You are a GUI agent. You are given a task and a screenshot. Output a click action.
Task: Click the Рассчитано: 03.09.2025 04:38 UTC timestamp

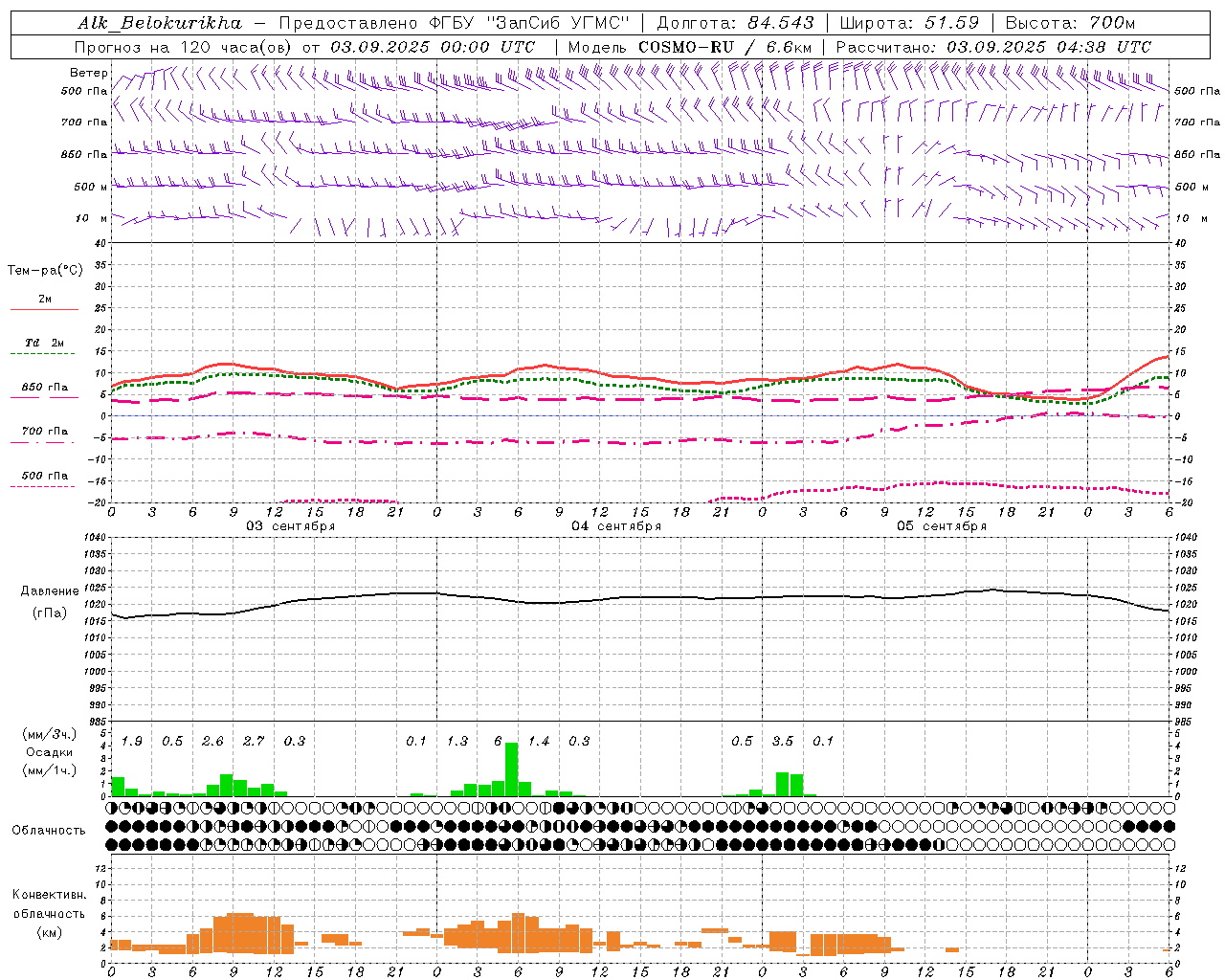click(993, 47)
